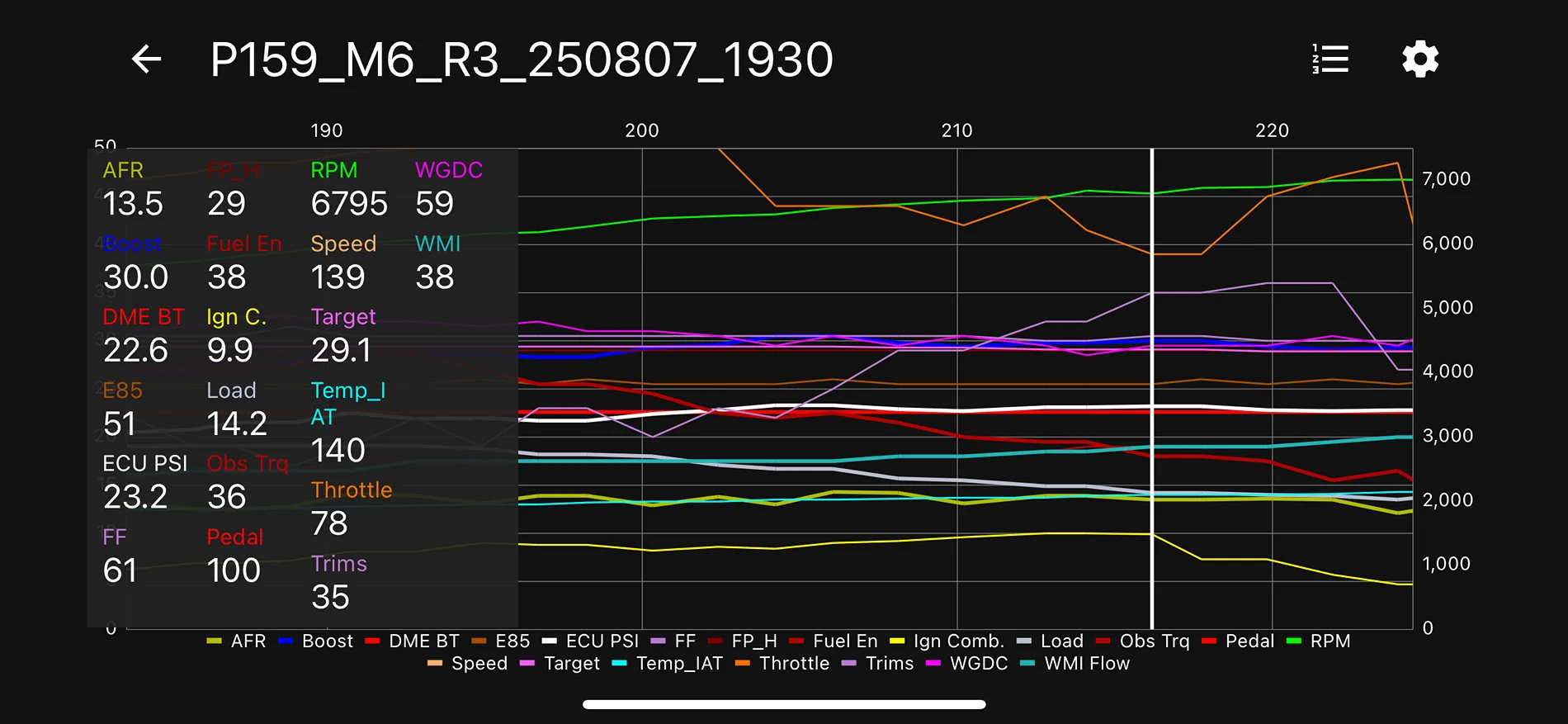Select DME BT readout value 22.6
This screenshot has width=1568, height=724.
coord(135,351)
